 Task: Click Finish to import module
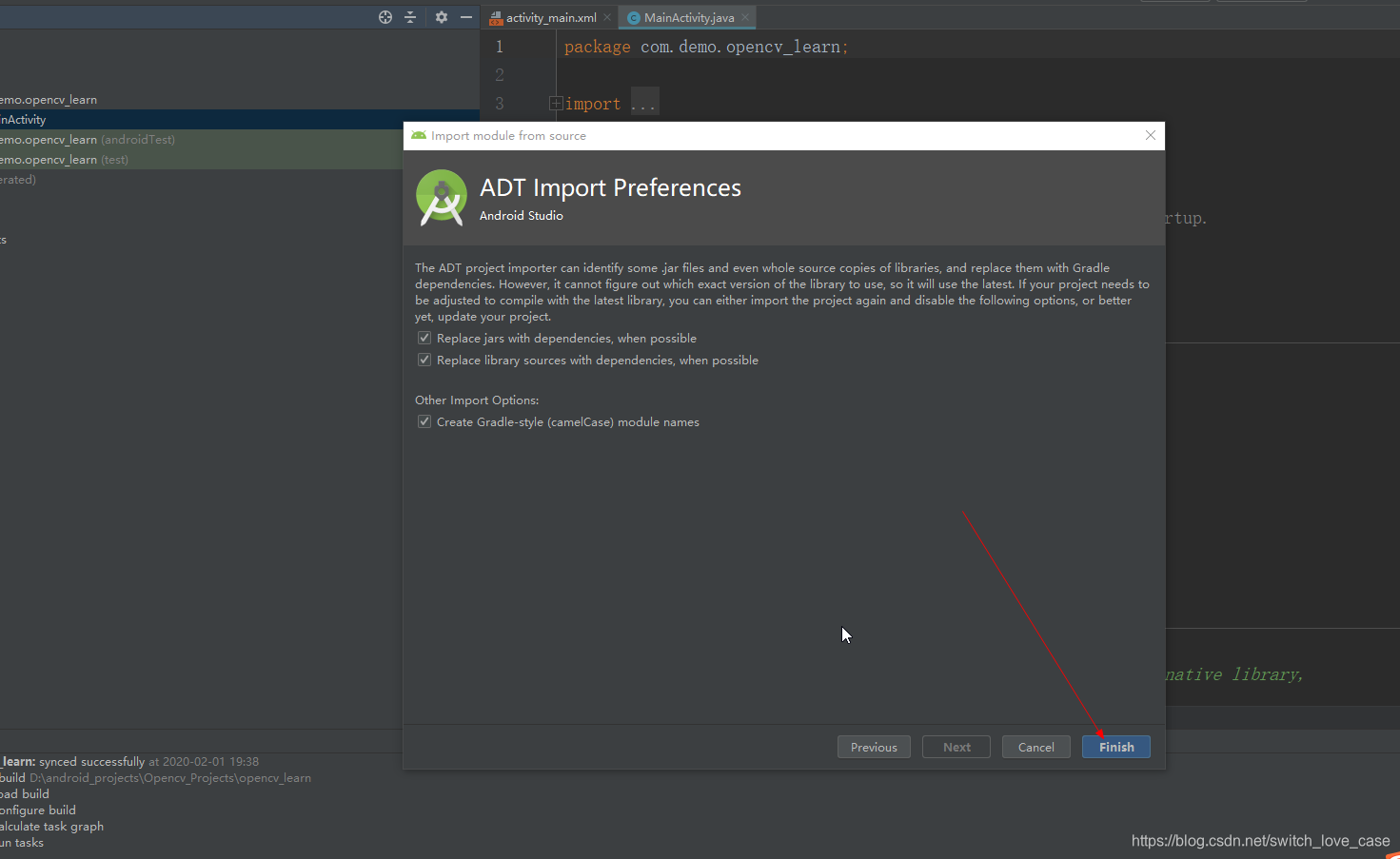[x=1116, y=747]
